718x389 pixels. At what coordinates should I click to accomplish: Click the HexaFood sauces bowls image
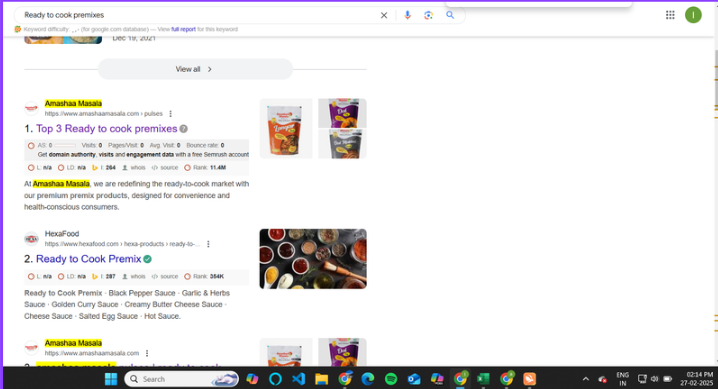pos(313,259)
